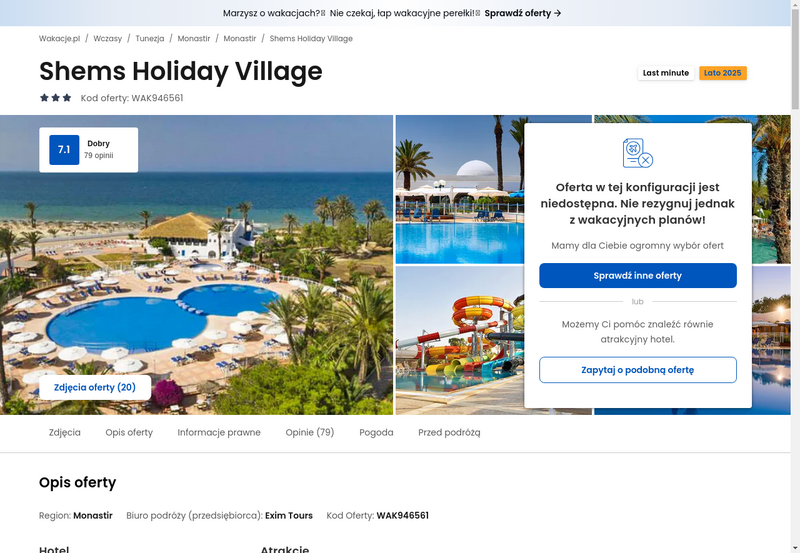The width and height of the screenshot is (800, 553).
Task: Click the arrow next to Sprawdź oferty
Action: coord(558,13)
